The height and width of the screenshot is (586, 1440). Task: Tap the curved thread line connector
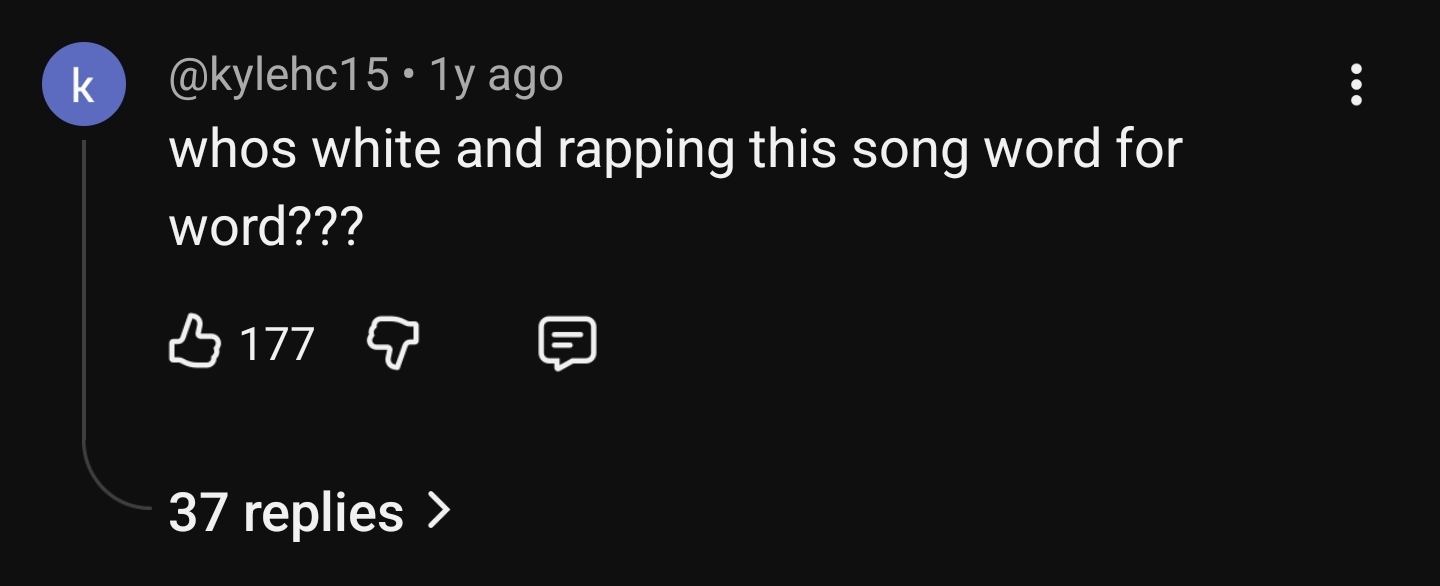coord(112,488)
